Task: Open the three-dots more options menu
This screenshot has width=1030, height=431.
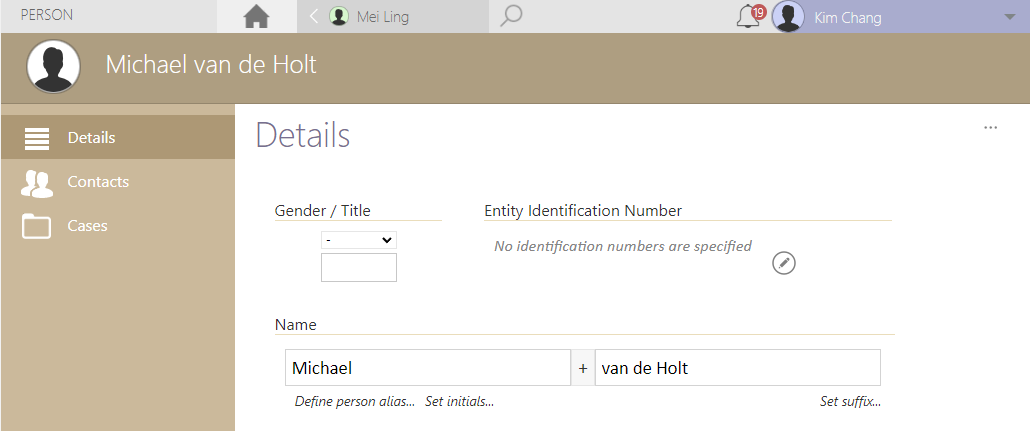Action: tap(990, 128)
